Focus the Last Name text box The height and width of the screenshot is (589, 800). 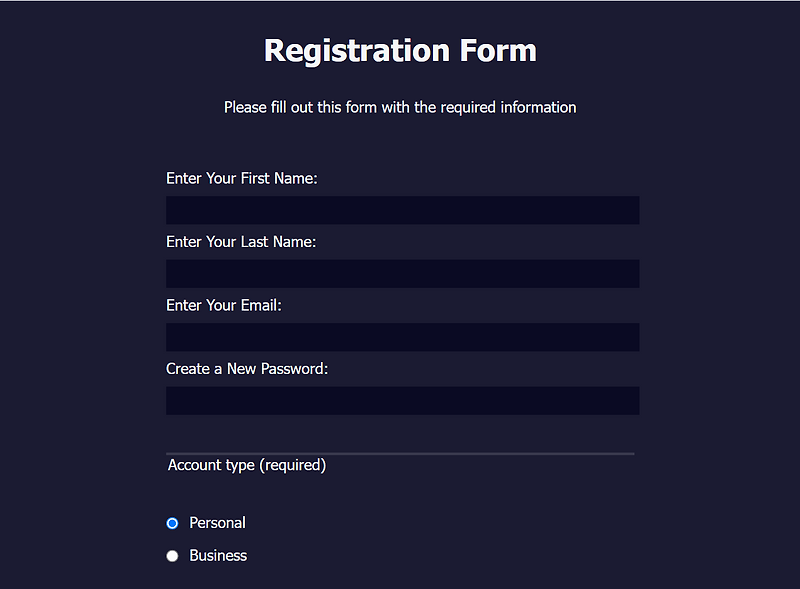(402, 274)
